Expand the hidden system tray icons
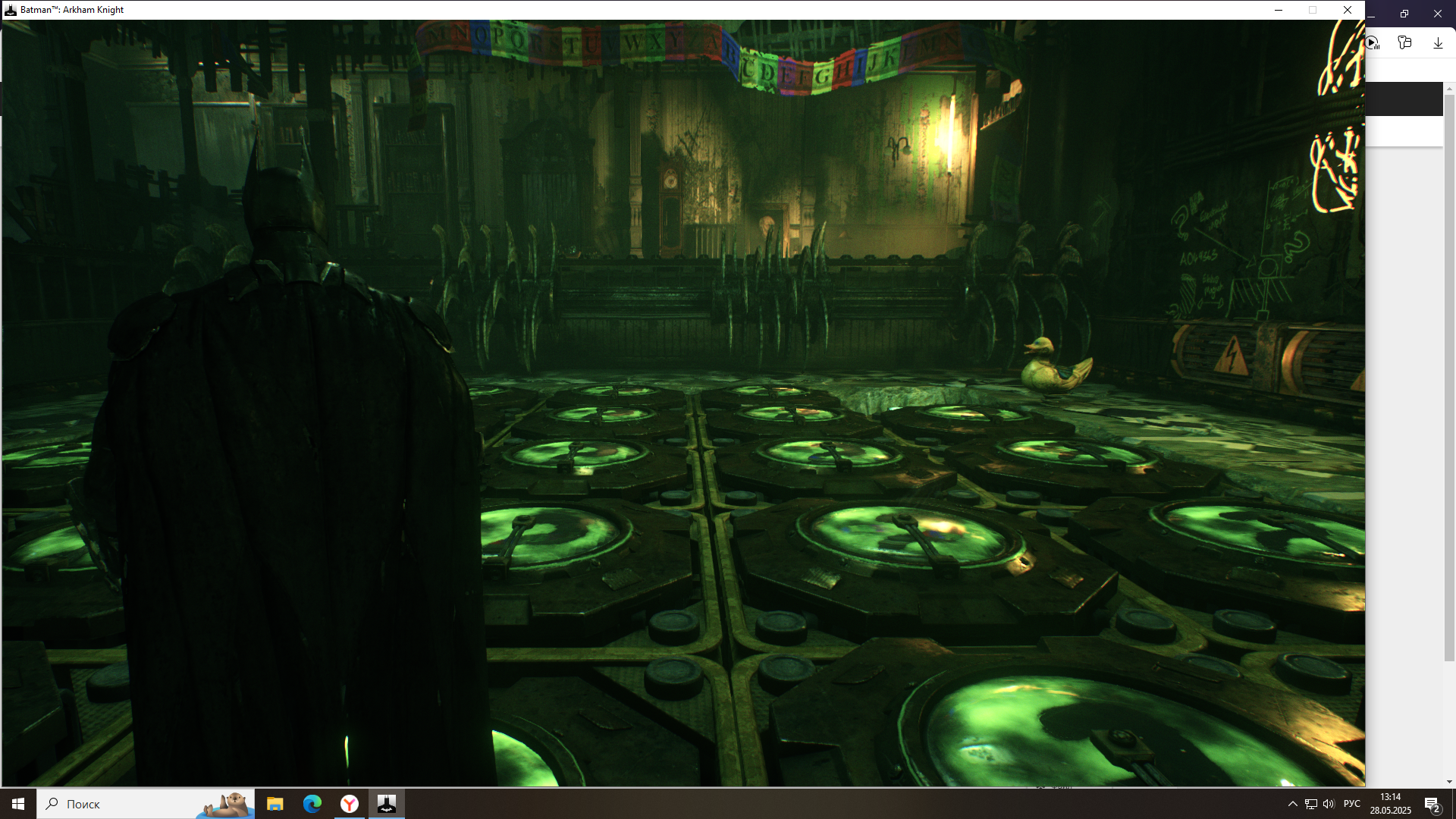The image size is (1456, 819). [1292, 804]
